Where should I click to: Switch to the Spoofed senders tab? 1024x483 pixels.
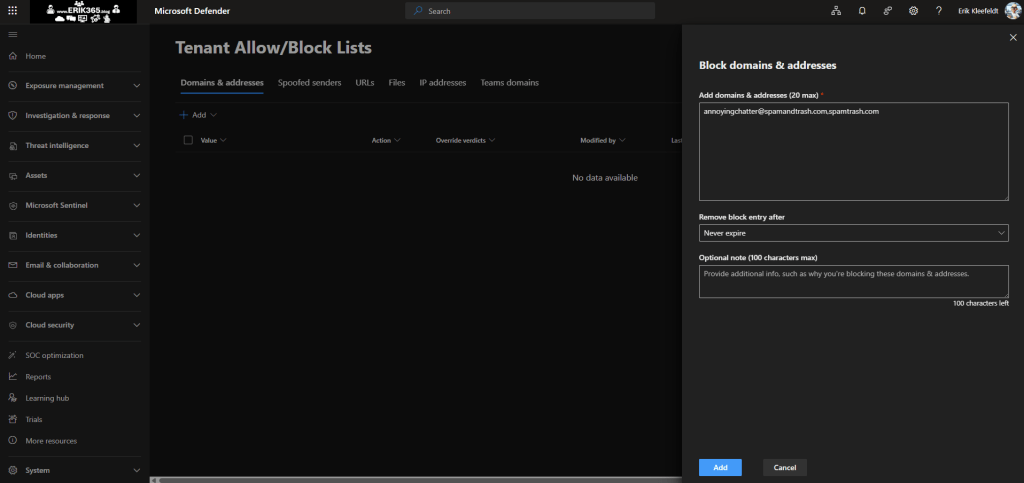tap(309, 83)
